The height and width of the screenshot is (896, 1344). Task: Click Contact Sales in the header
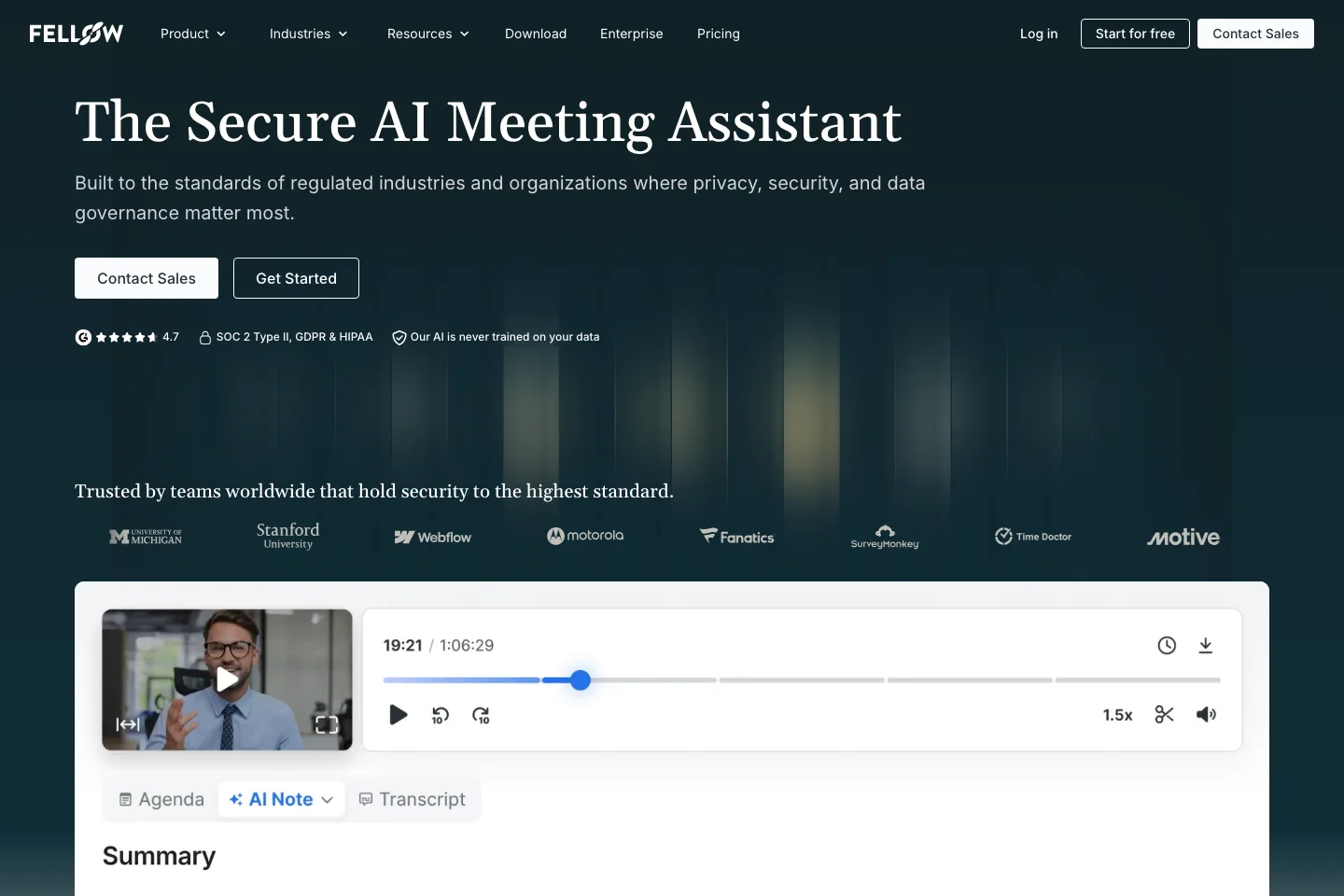1255,34
